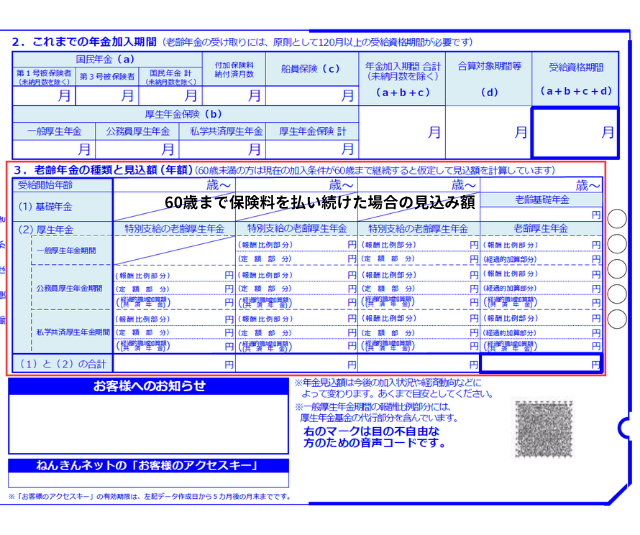Click the ねんきんネット access key banner
Screen dimensions: 640x535
[x=149, y=466]
